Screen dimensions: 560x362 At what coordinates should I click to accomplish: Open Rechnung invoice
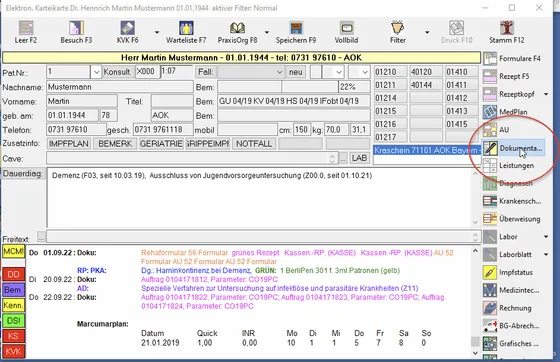[508, 308]
